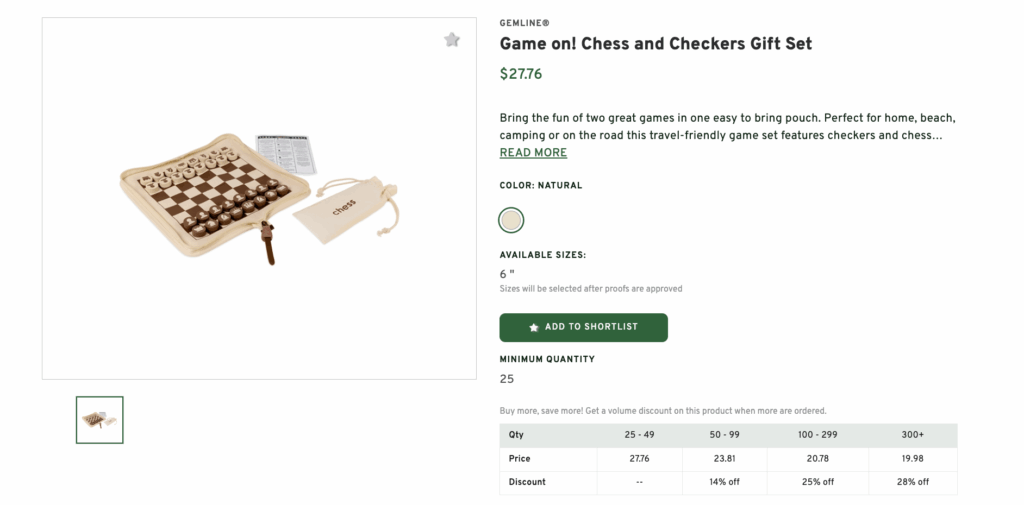Select the chess set thumbnail image
This screenshot has width=1024, height=505.
click(x=99, y=420)
